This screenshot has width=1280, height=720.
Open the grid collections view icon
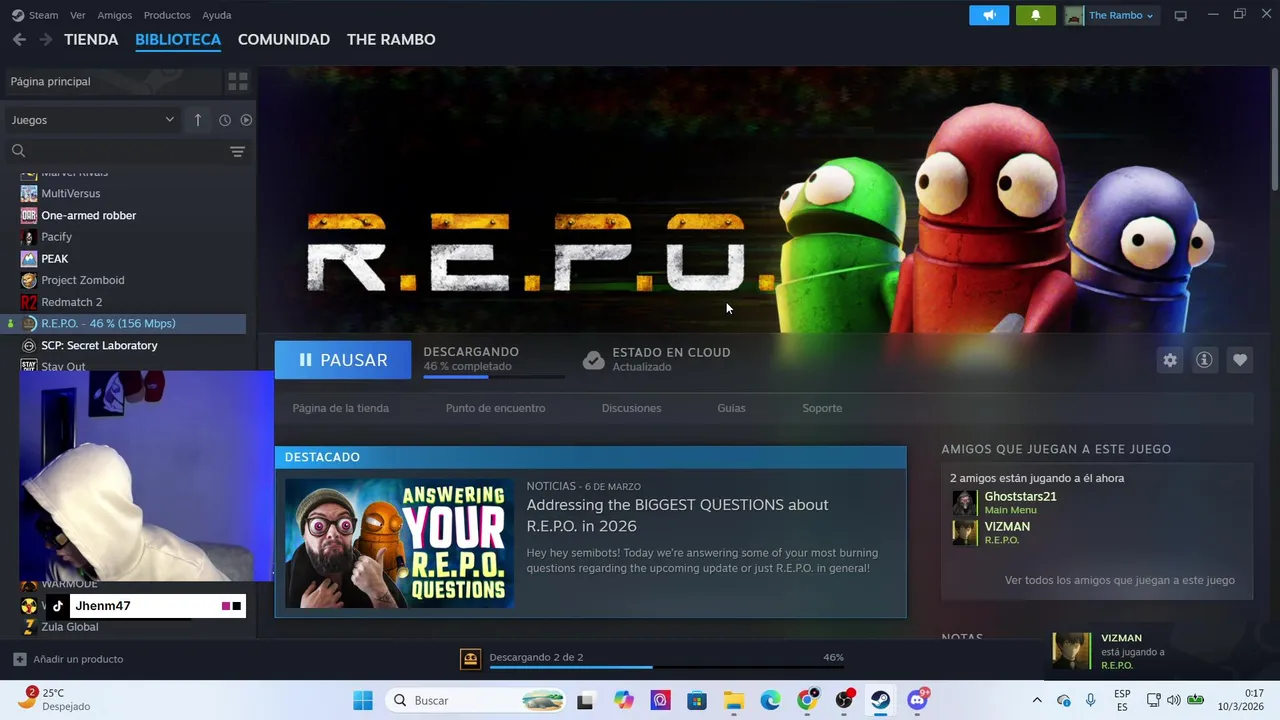click(238, 81)
